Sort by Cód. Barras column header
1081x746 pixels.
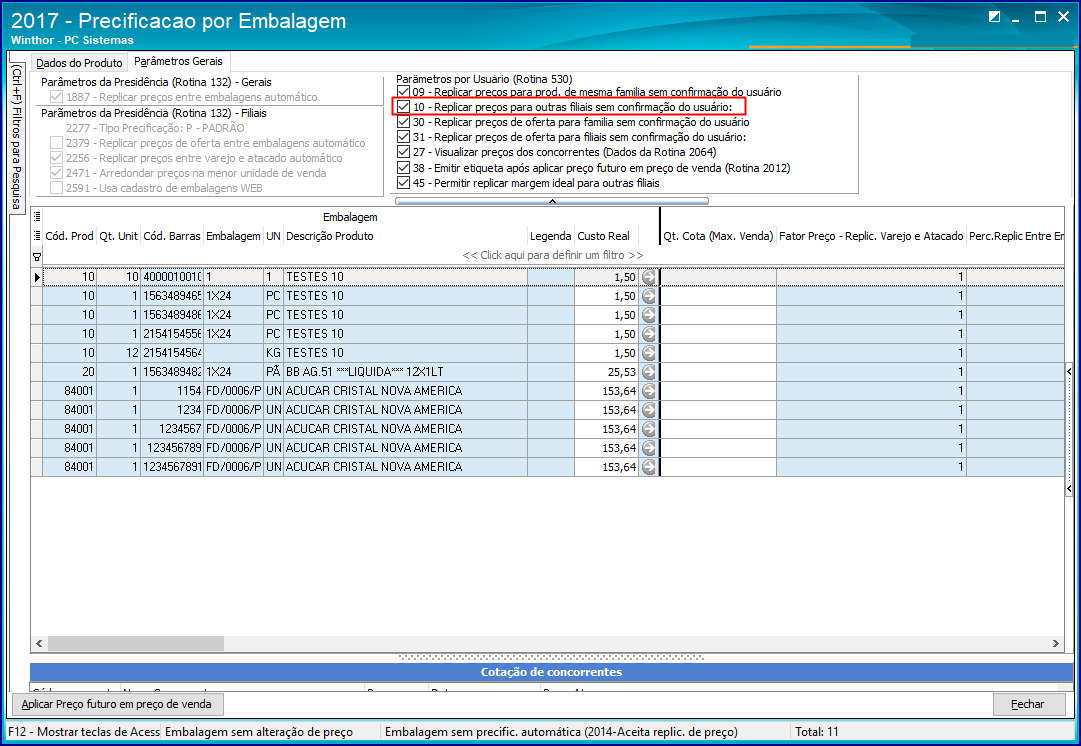pyautogui.click(x=172, y=236)
